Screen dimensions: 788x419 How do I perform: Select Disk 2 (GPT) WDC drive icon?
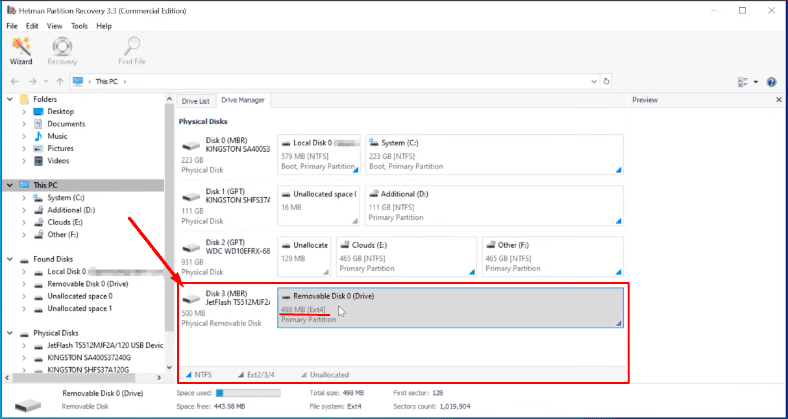click(191, 249)
